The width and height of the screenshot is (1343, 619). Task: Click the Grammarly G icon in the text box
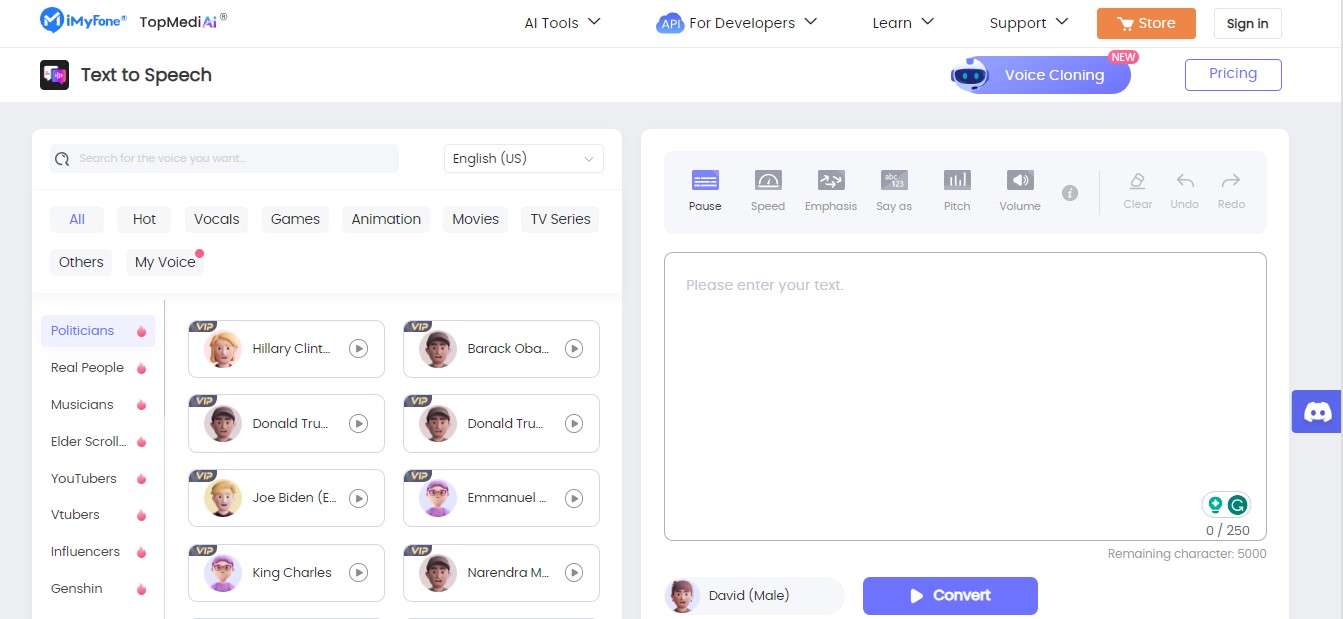click(x=1238, y=505)
